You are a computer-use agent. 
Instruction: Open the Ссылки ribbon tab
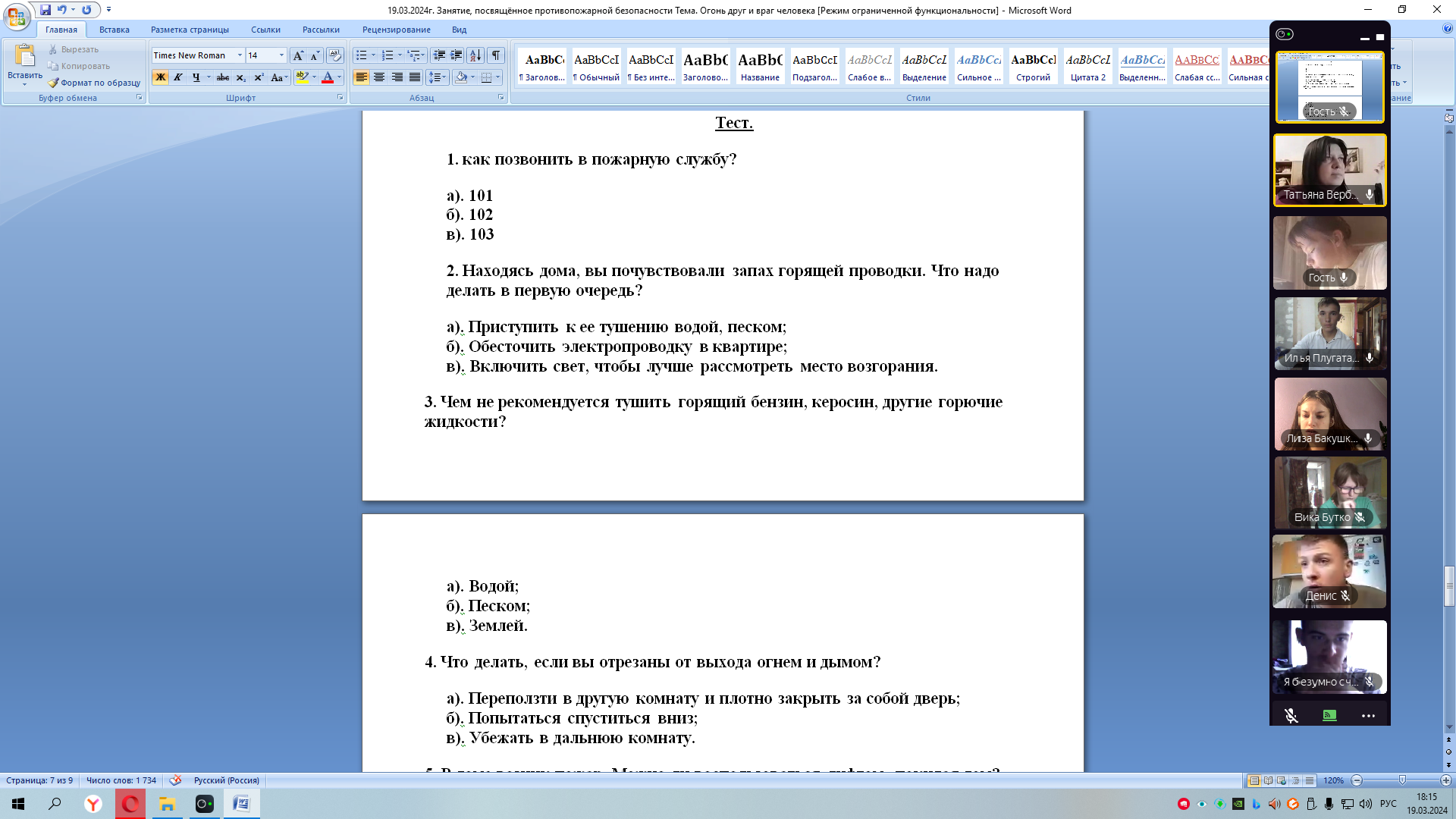coord(265,30)
